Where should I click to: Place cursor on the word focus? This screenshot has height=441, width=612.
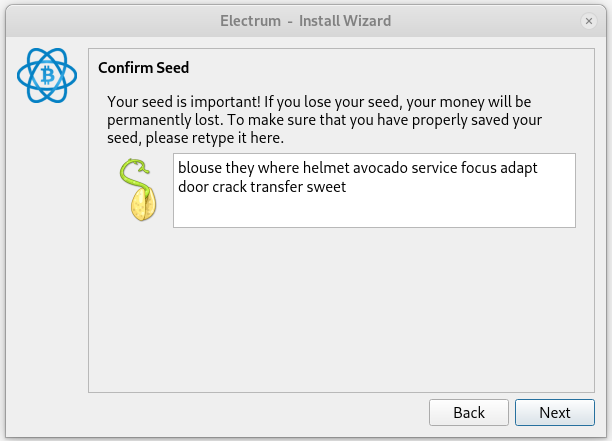tap(479, 168)
